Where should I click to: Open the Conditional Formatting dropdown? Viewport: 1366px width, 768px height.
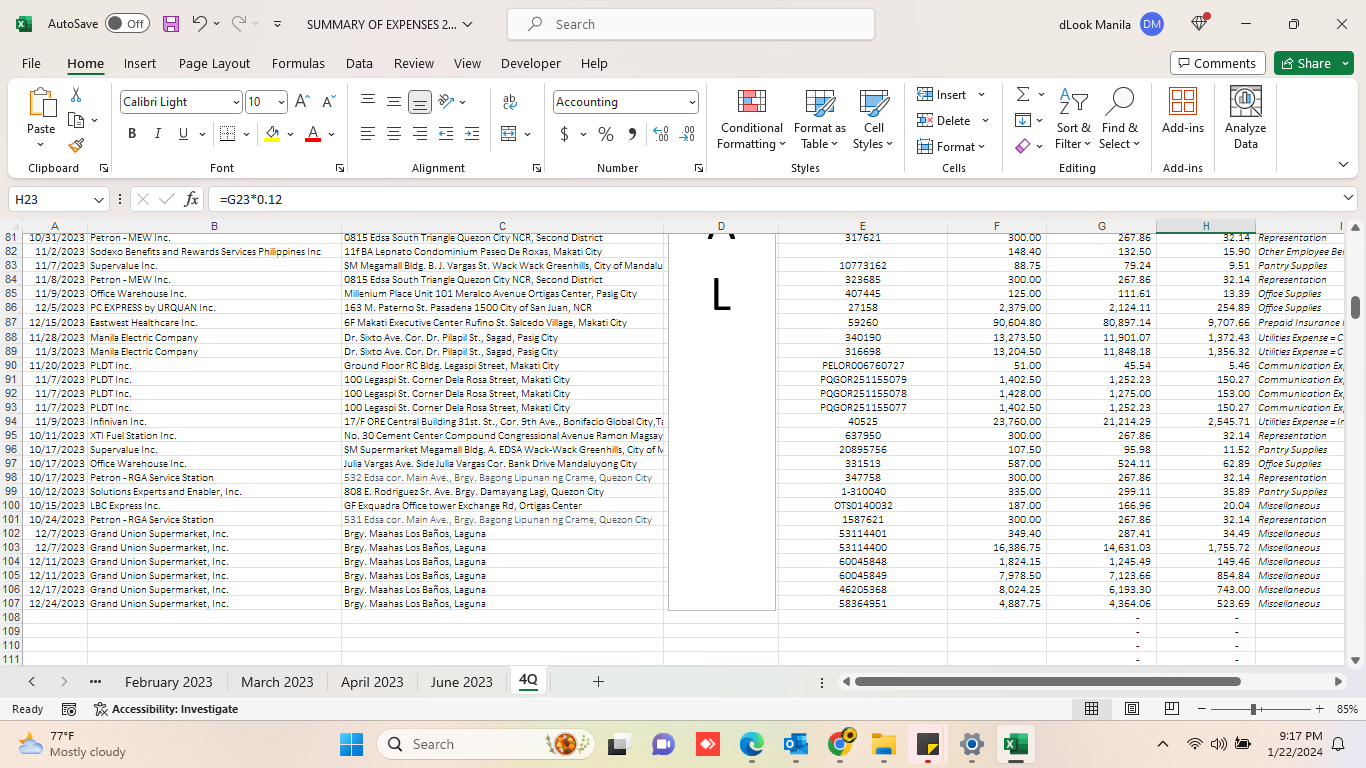point(752,118)
